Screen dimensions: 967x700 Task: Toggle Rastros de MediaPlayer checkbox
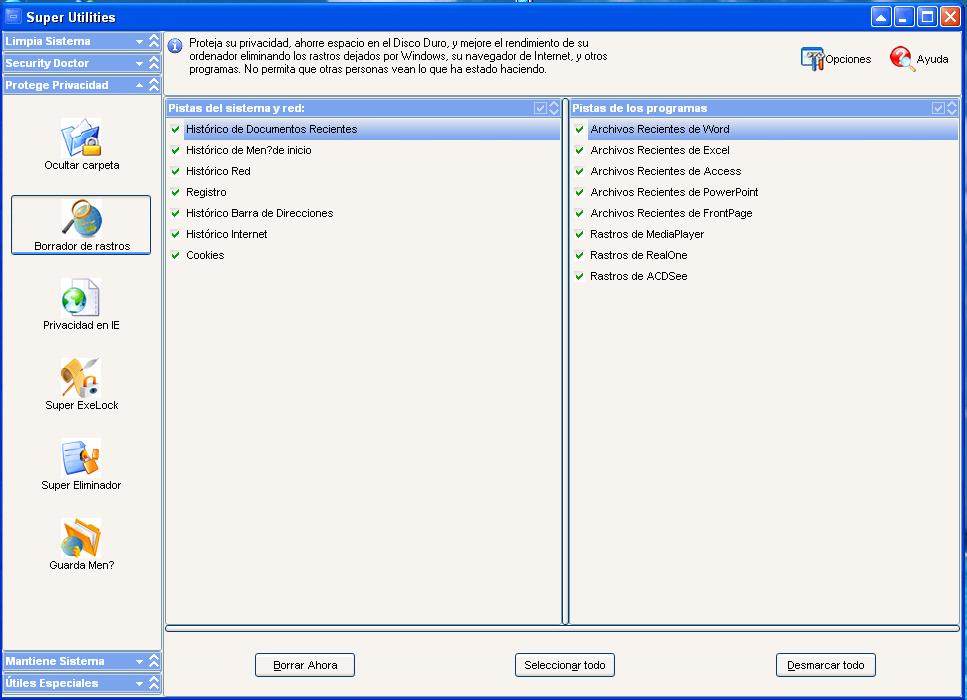[579, 234]
